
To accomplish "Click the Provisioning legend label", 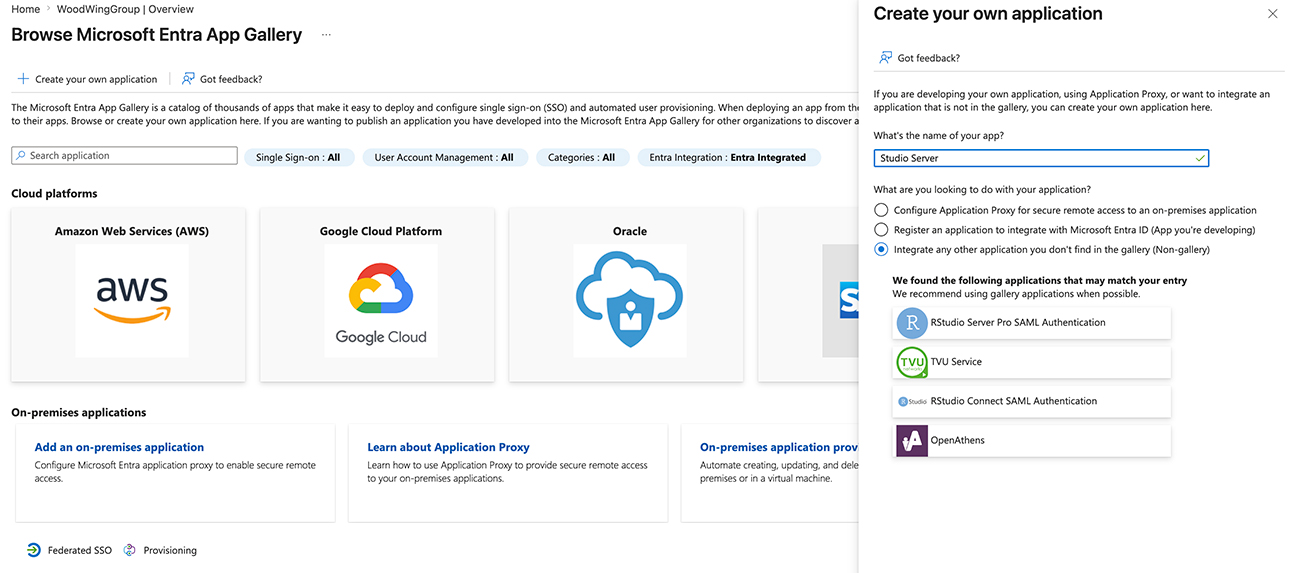I will click(170, 551).
